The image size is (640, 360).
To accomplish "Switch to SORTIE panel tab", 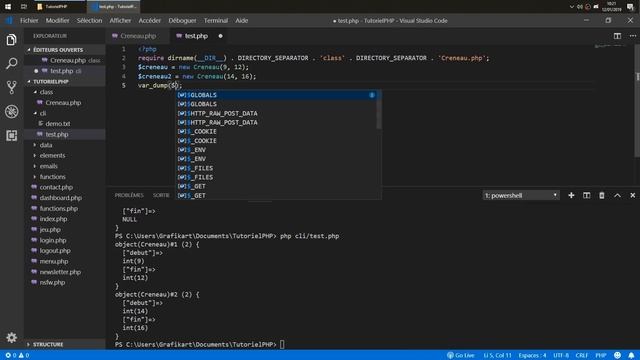I will [161, 196].
